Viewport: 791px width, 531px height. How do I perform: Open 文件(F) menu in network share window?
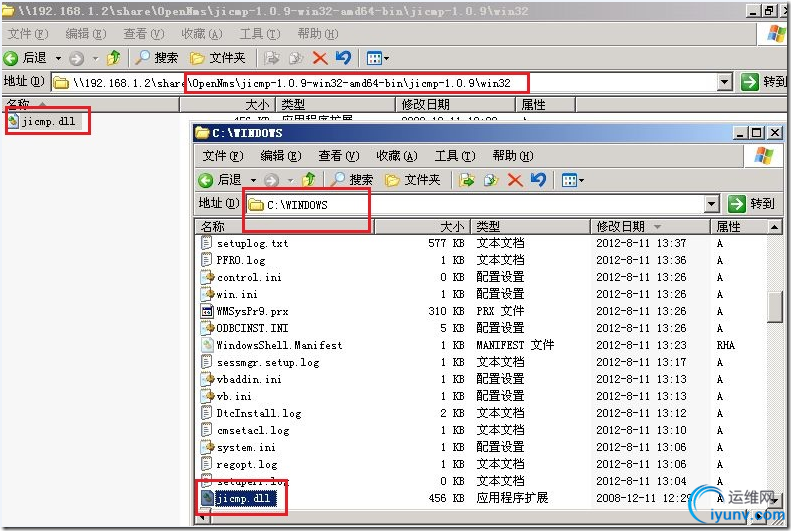(x=28, y=34)
